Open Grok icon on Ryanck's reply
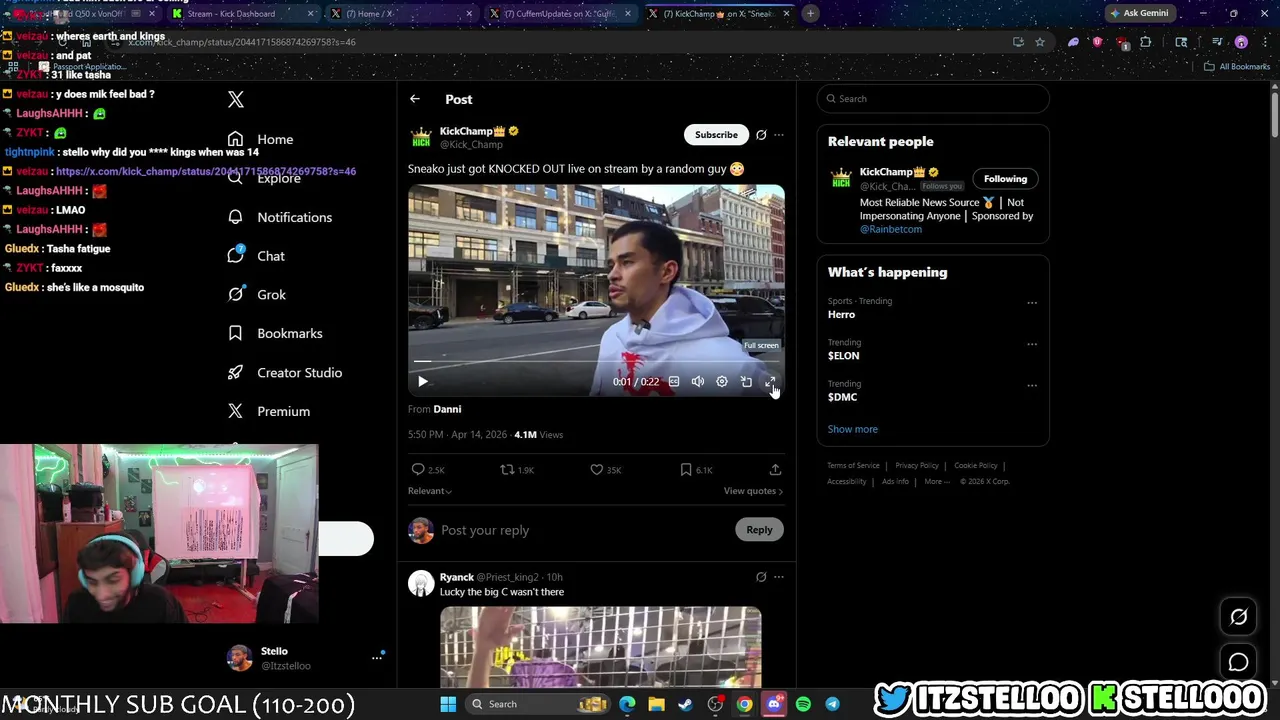 (x=761, y=577)
